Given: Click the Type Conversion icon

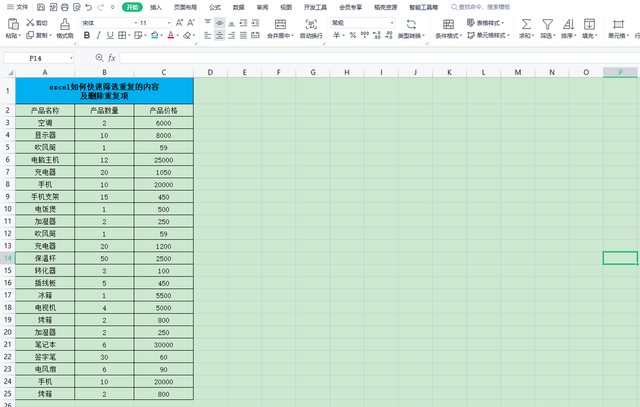Looking at the screenshot, I should tap(411, 24).
